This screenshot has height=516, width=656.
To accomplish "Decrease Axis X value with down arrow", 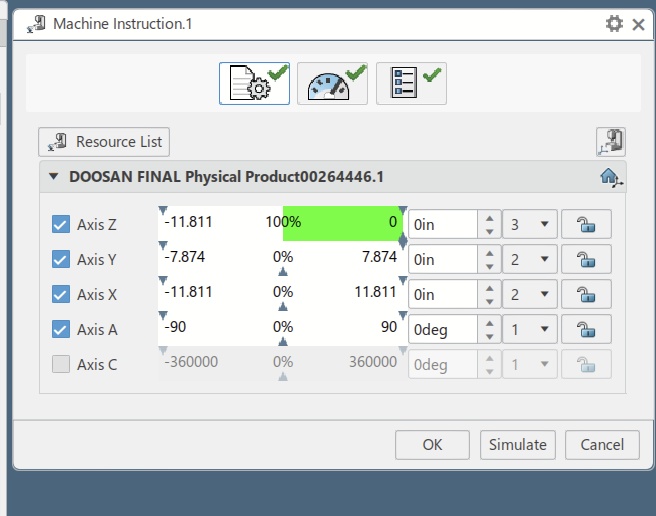I will (x=489, y=301).
